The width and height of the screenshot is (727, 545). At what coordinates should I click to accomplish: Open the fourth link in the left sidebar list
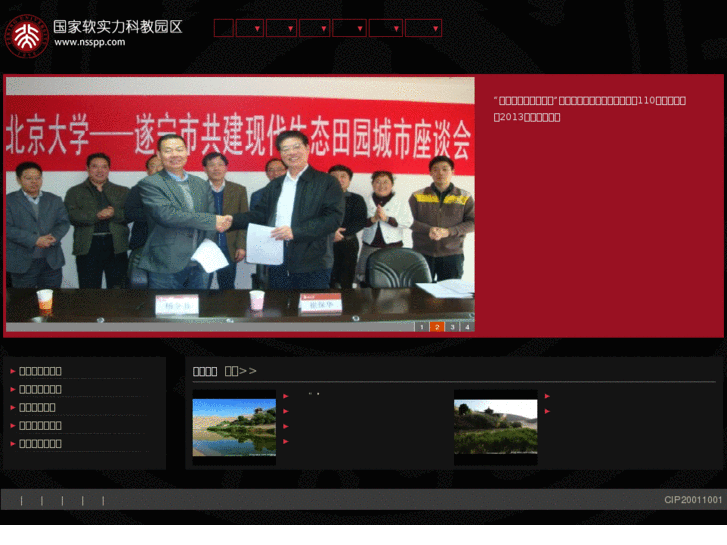click(40, 425)
